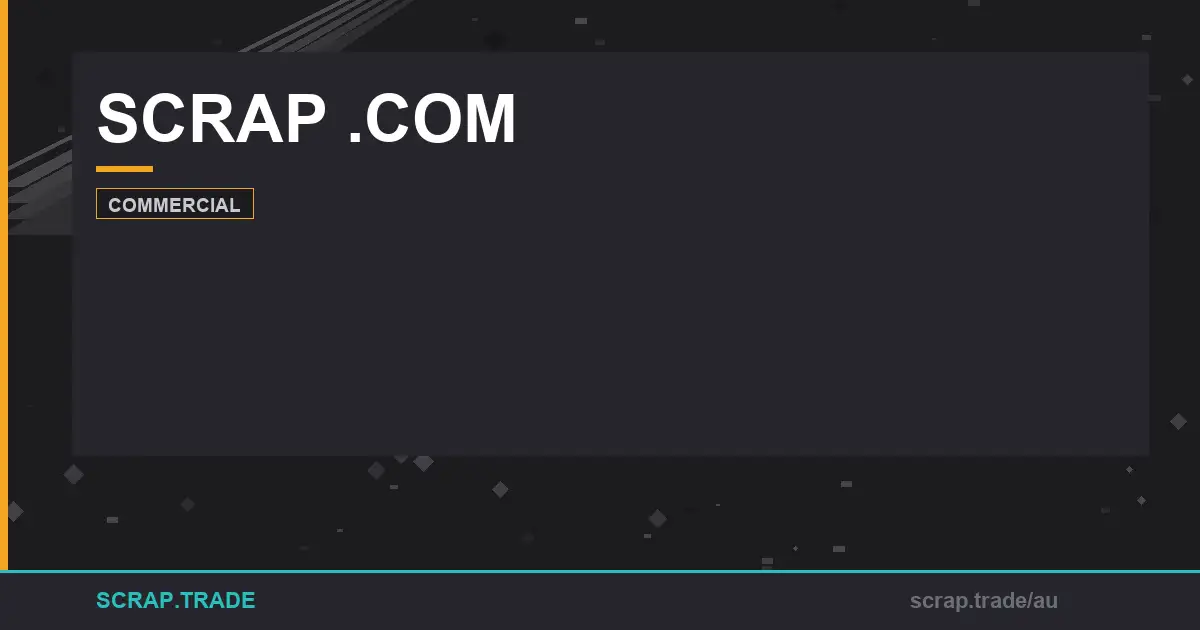The image size is (1200, 630).
Task: Open the teal SCRAP.TRADE footer brand
Action: pyautogui.click(x=176, y=600)
